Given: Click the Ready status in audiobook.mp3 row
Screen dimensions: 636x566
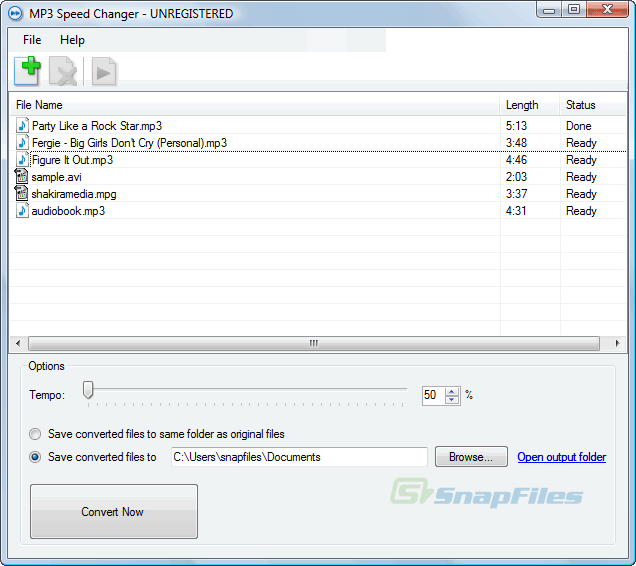Looking at the screenshot, I should (581, 211).
